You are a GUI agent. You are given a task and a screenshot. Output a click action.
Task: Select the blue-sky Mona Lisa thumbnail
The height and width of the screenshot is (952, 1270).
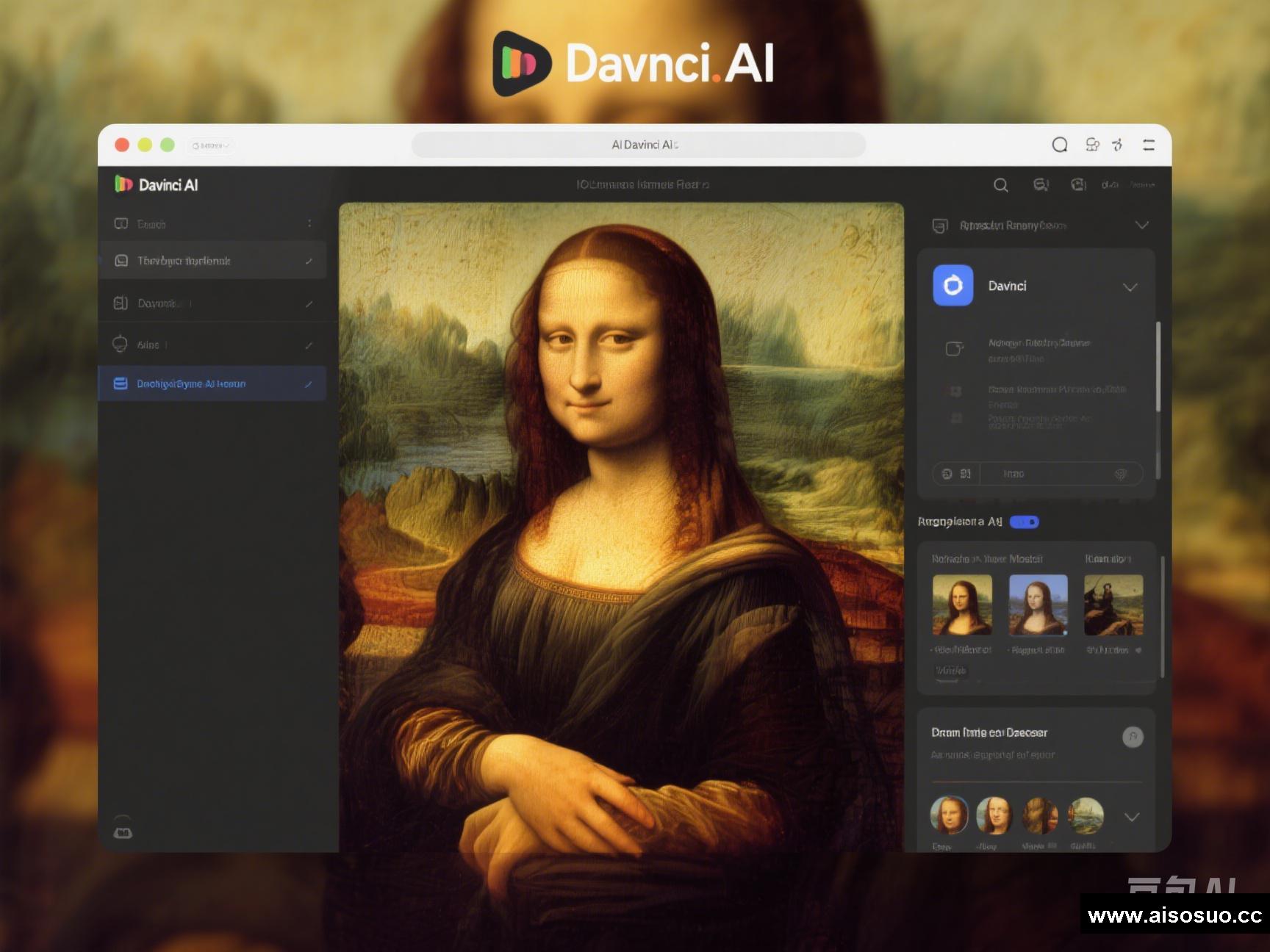1038,605
